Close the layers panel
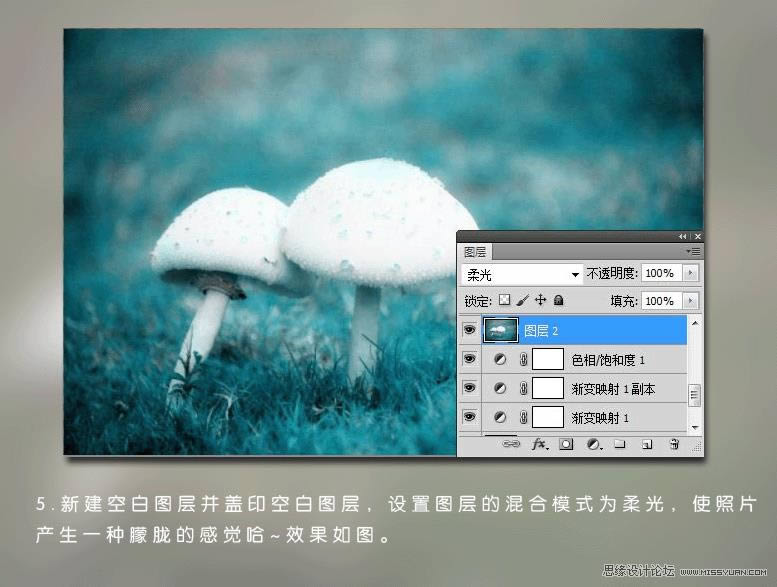Viewport: 777px width, 587px height. click(697, 237)
